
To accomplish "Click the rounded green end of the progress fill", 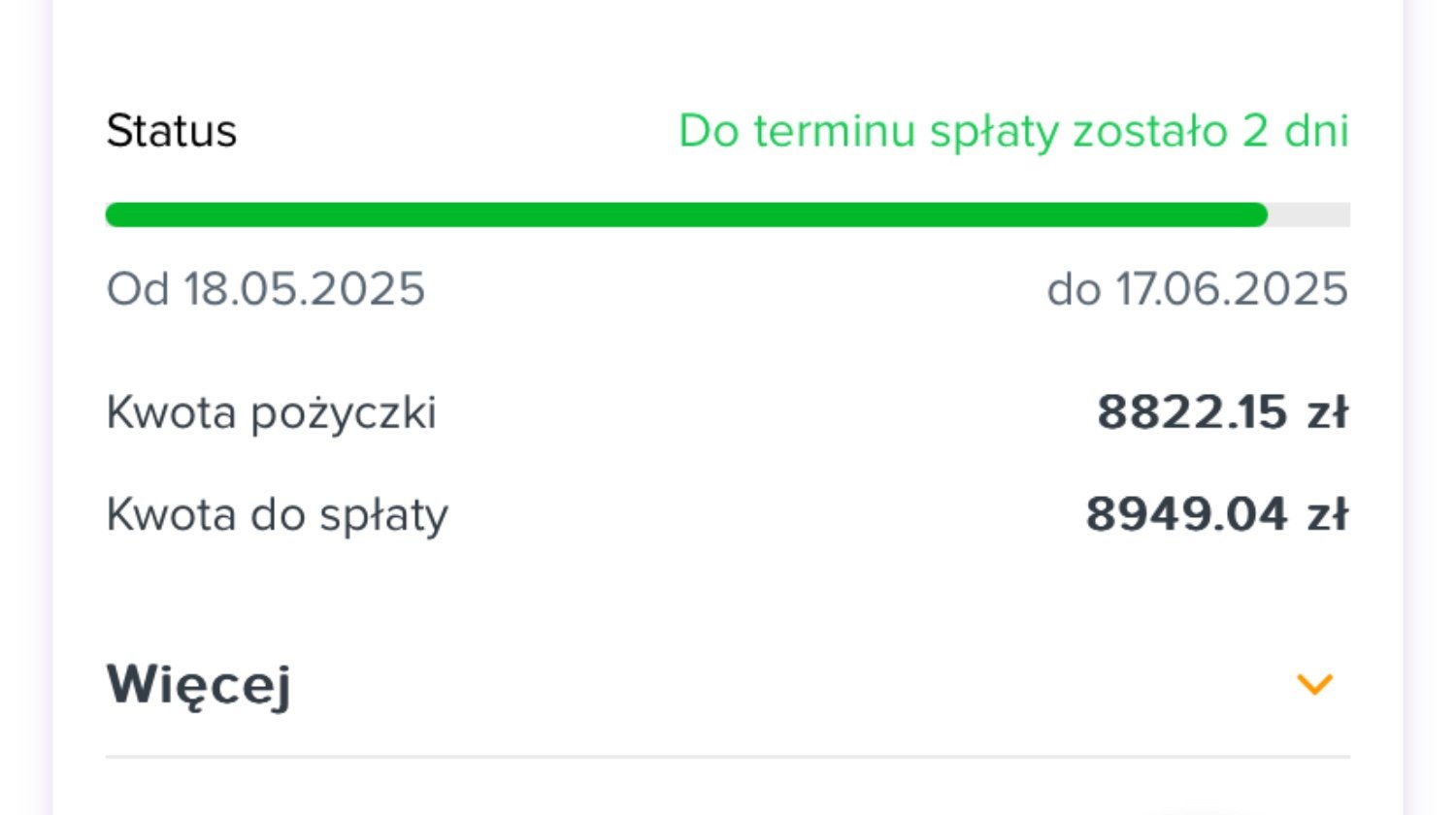I will 1256,215.
